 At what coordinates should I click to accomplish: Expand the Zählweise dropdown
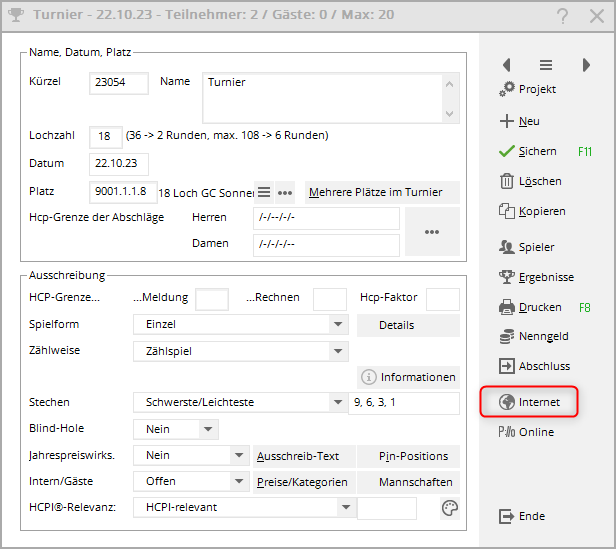338,351
